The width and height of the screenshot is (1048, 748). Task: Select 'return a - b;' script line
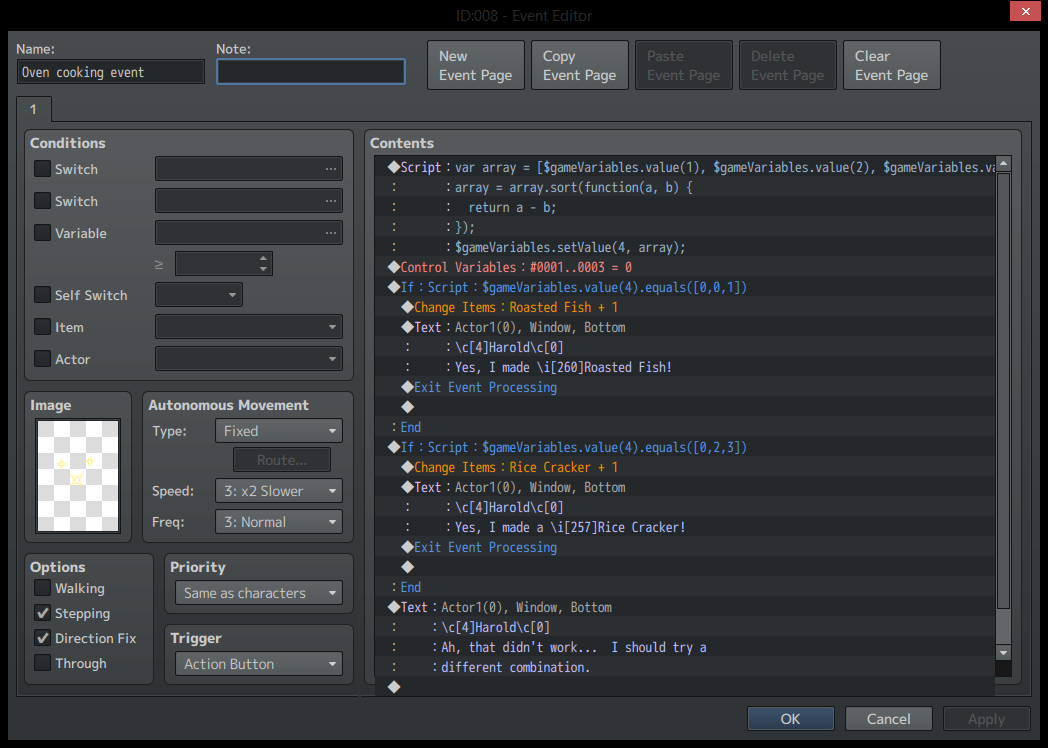pos(685,207)
